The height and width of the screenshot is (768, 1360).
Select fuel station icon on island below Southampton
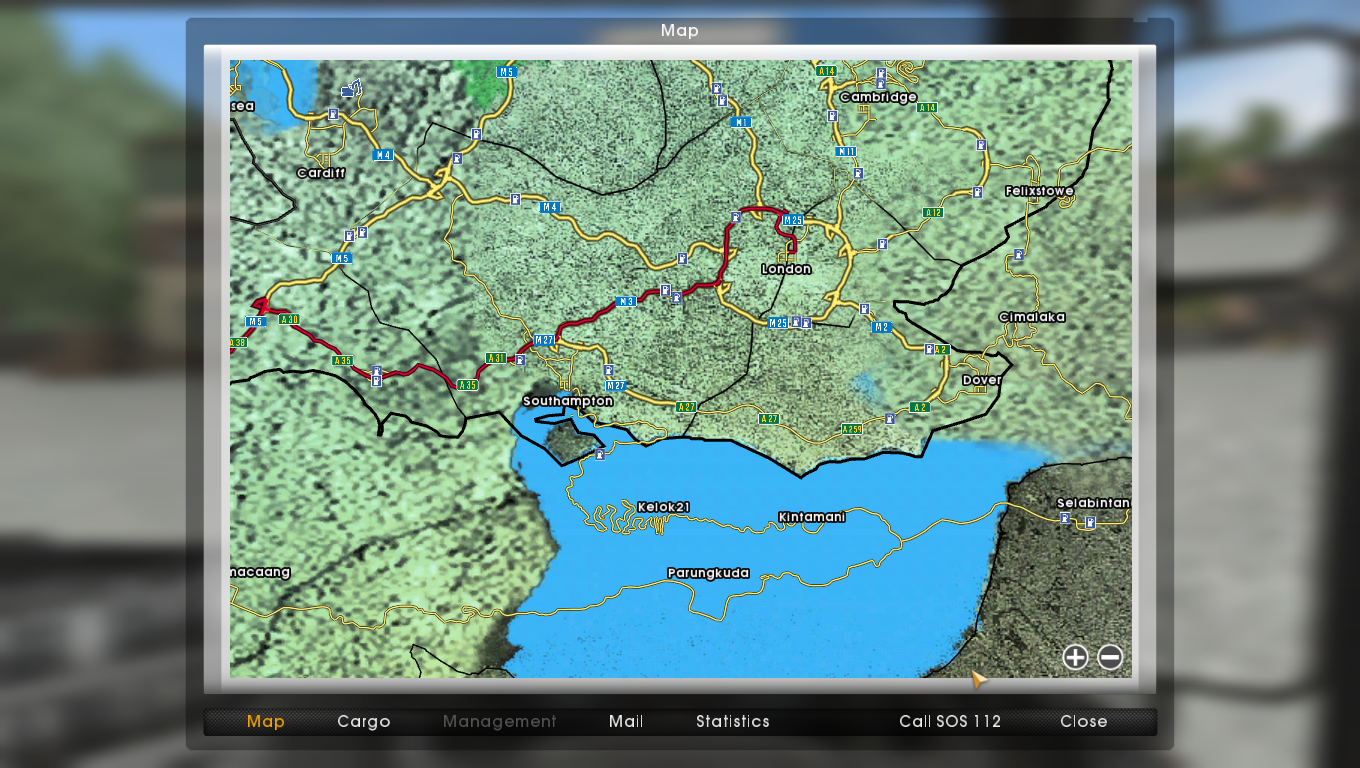(599, 454)
